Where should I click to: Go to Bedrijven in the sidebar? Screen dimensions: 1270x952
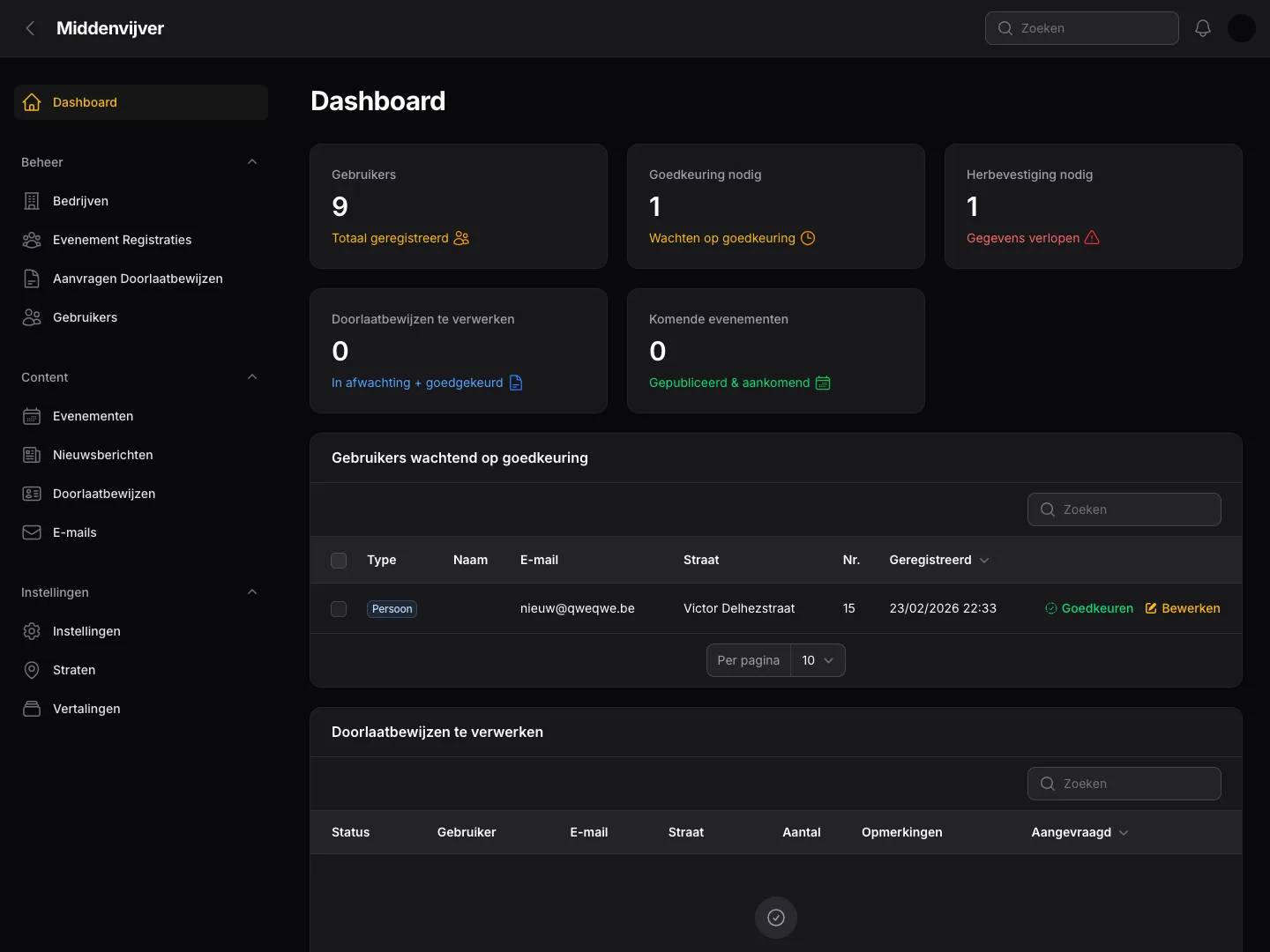(x=141, y=201)
